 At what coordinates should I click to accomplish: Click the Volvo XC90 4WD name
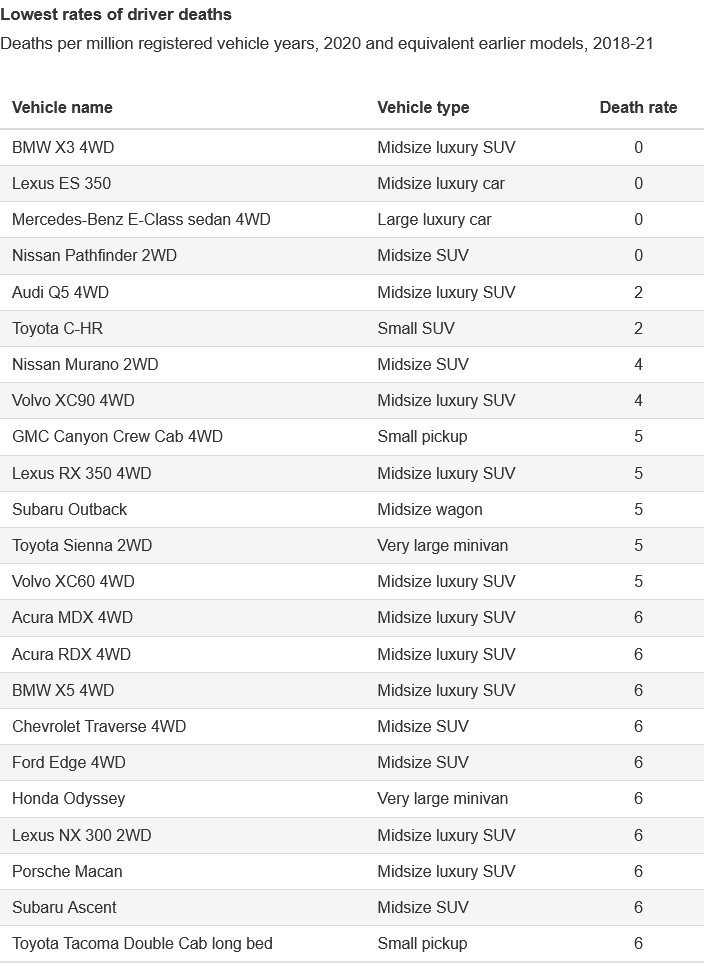pyautogui.click(x=73, y=400)
